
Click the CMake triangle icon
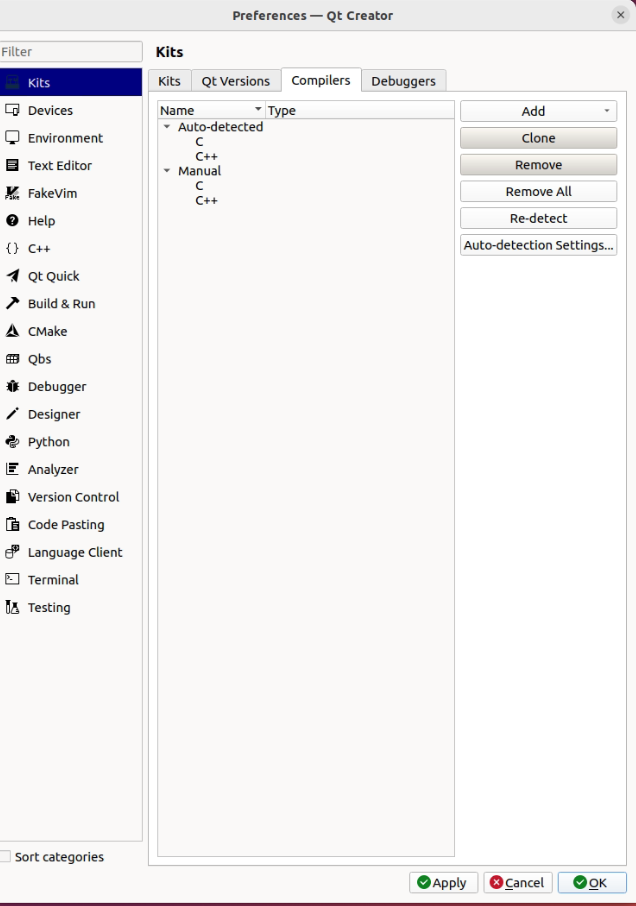click(12, 331)
